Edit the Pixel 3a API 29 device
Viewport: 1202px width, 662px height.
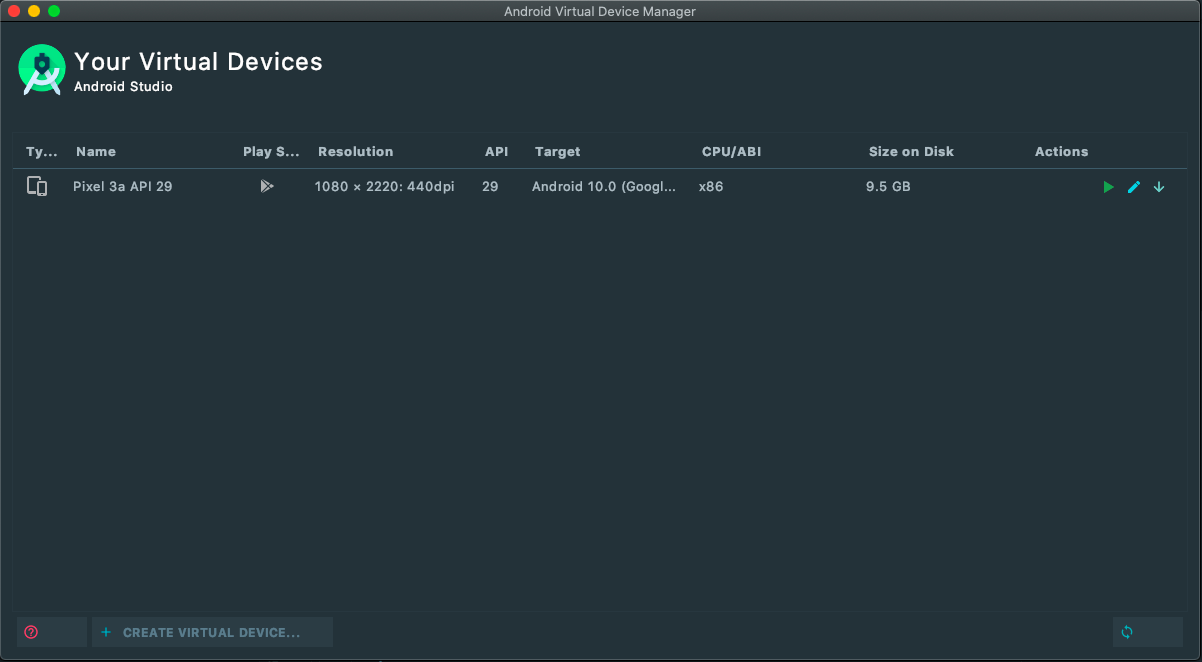click(x=1133, y=186)
